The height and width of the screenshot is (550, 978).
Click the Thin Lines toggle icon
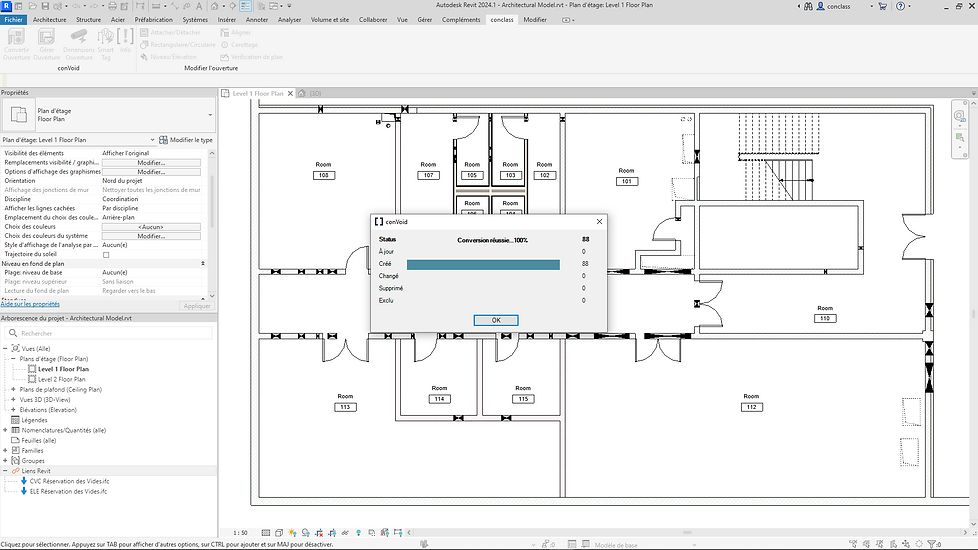[246, 6]
